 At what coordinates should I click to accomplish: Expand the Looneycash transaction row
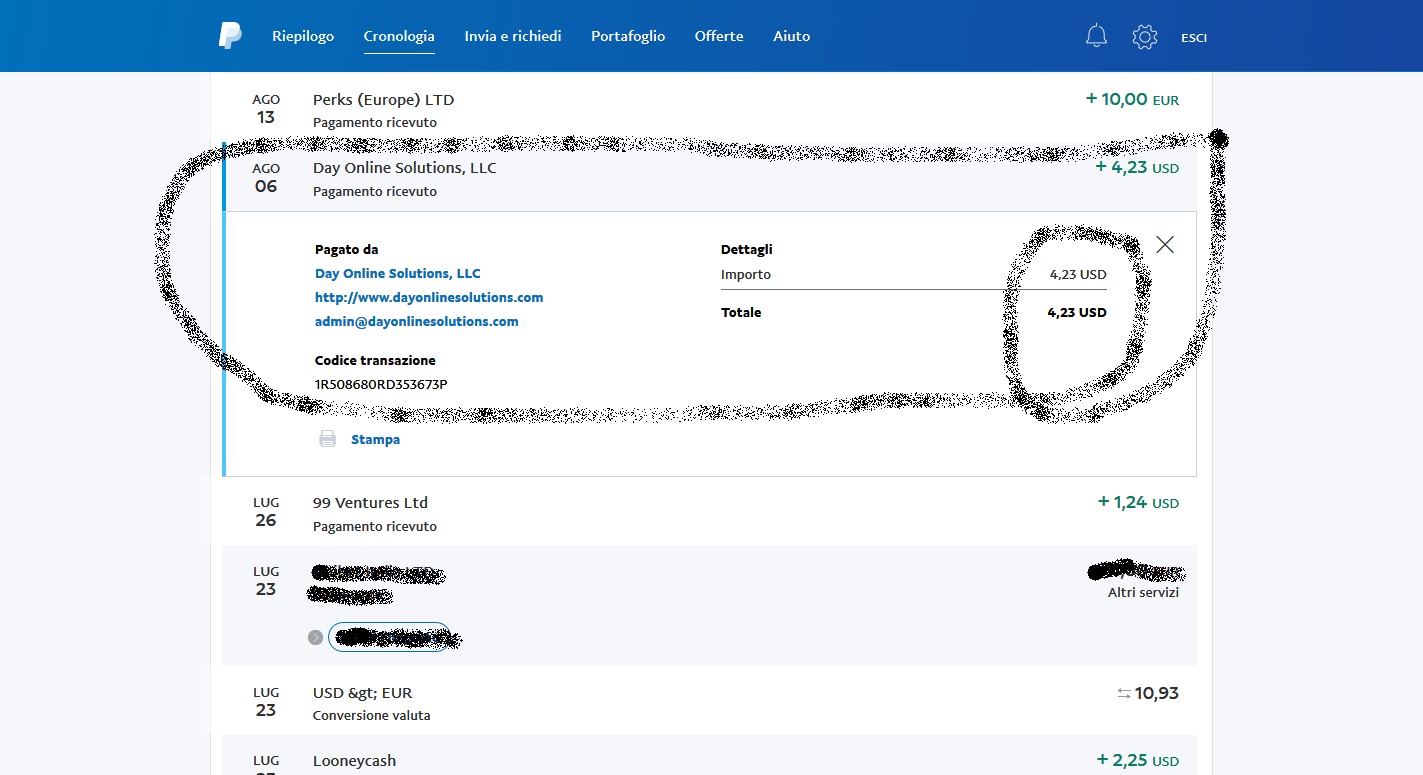pyautogui.click(x=709, y=756)
